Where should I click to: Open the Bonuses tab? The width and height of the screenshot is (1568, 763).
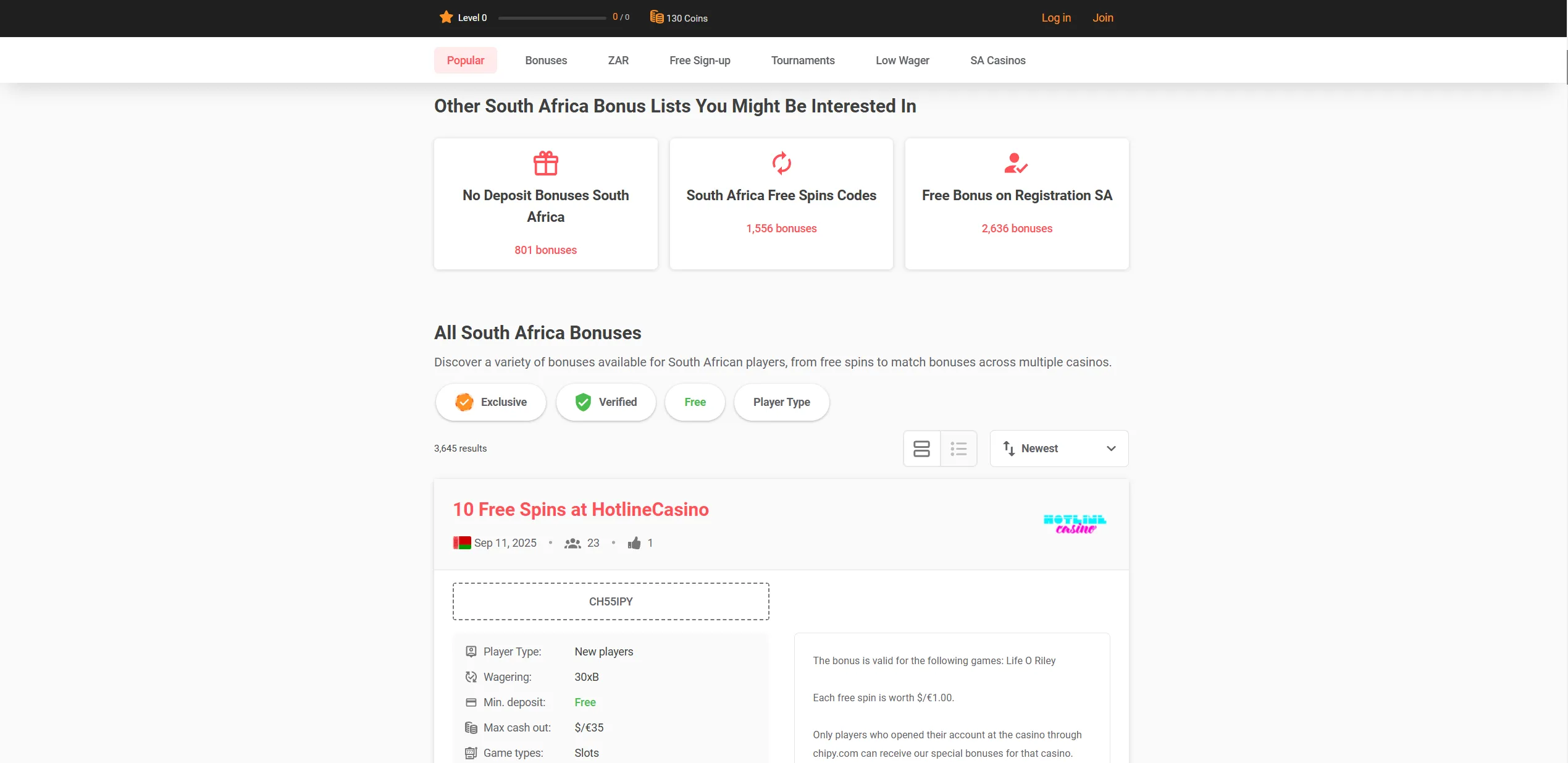pyautogui.click(x=546, y=61)
